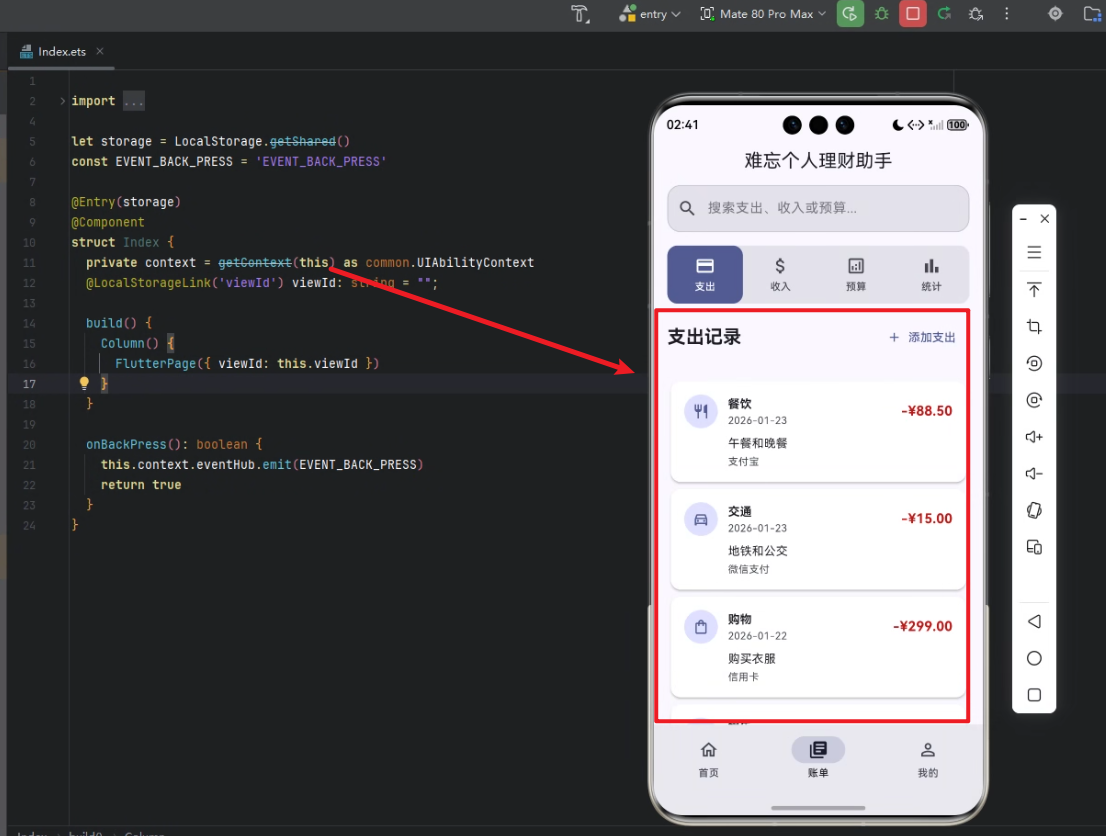The height and width of the screenshot is (836, 1106).
Task: Click line number 17 in the gutter
Action: [29, 384]
